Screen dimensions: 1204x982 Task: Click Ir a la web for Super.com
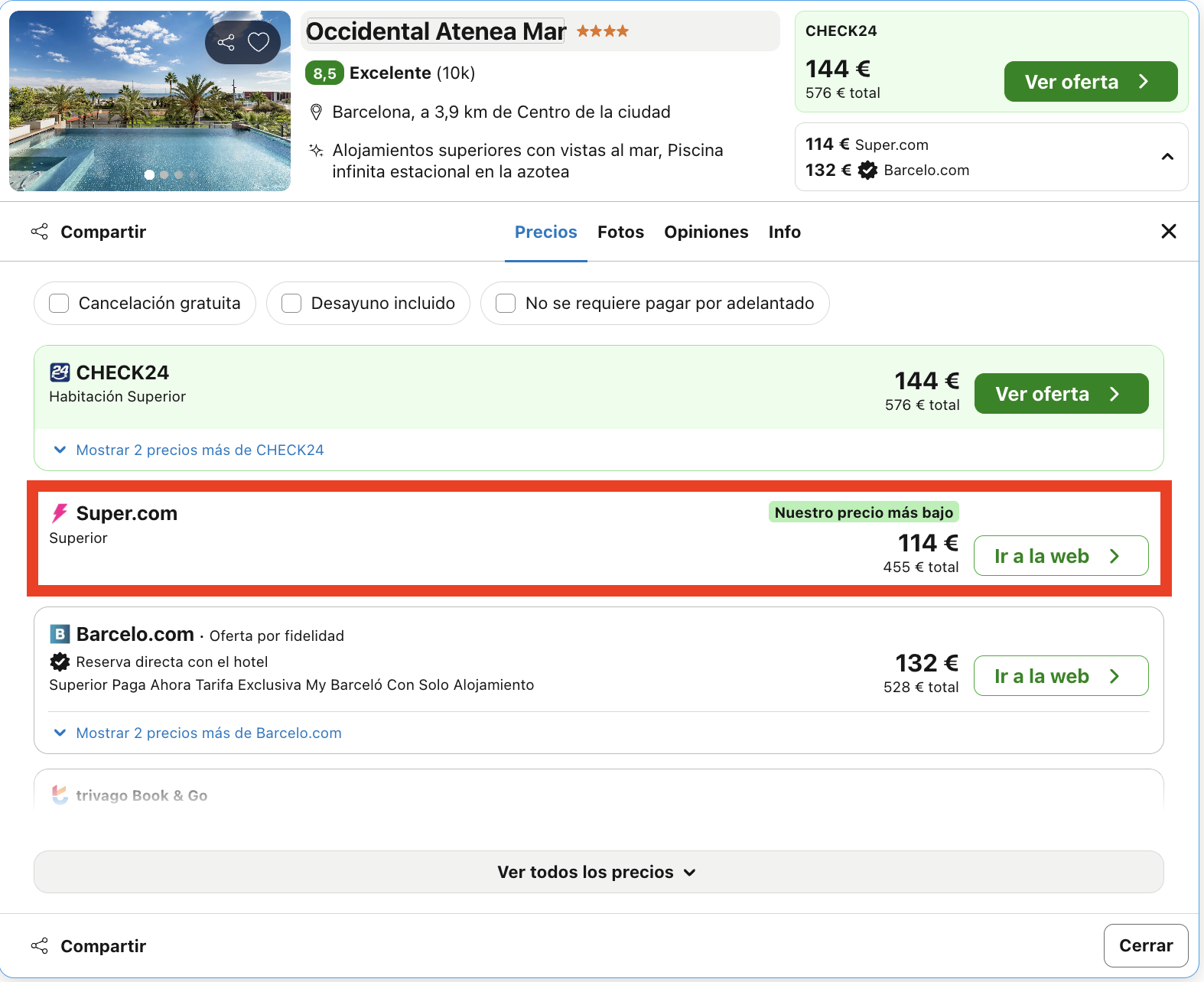[x=1061, y=556]
